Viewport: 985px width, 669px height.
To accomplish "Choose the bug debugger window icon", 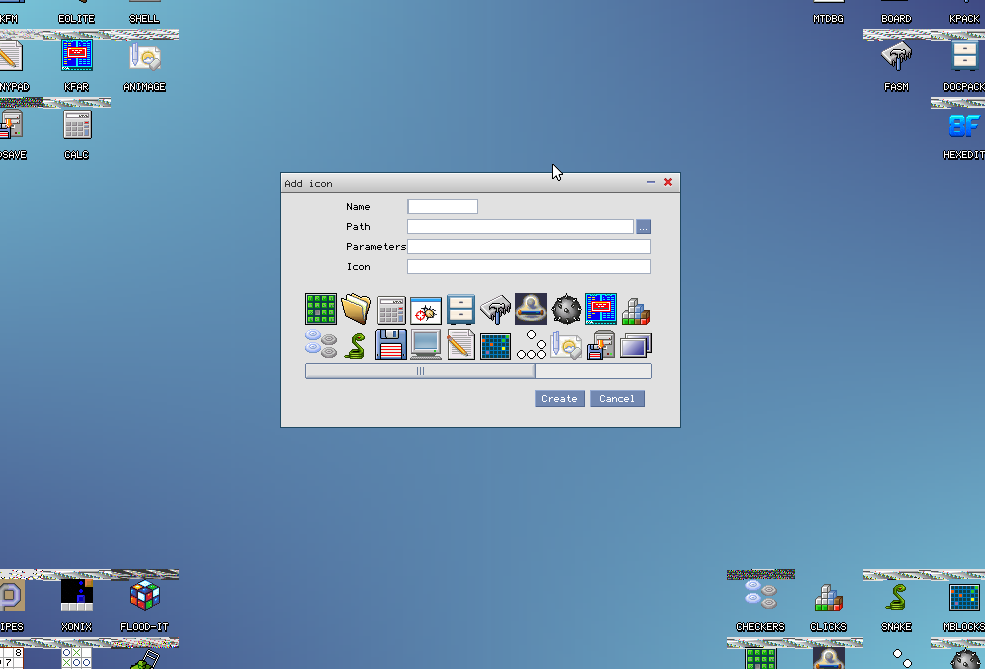I will (x=426, y=309).
